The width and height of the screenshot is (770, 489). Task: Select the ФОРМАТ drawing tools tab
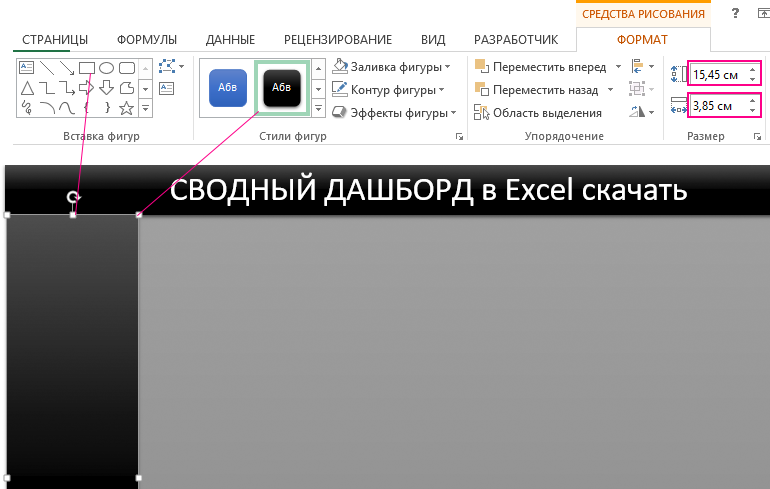tap(642, 40)
